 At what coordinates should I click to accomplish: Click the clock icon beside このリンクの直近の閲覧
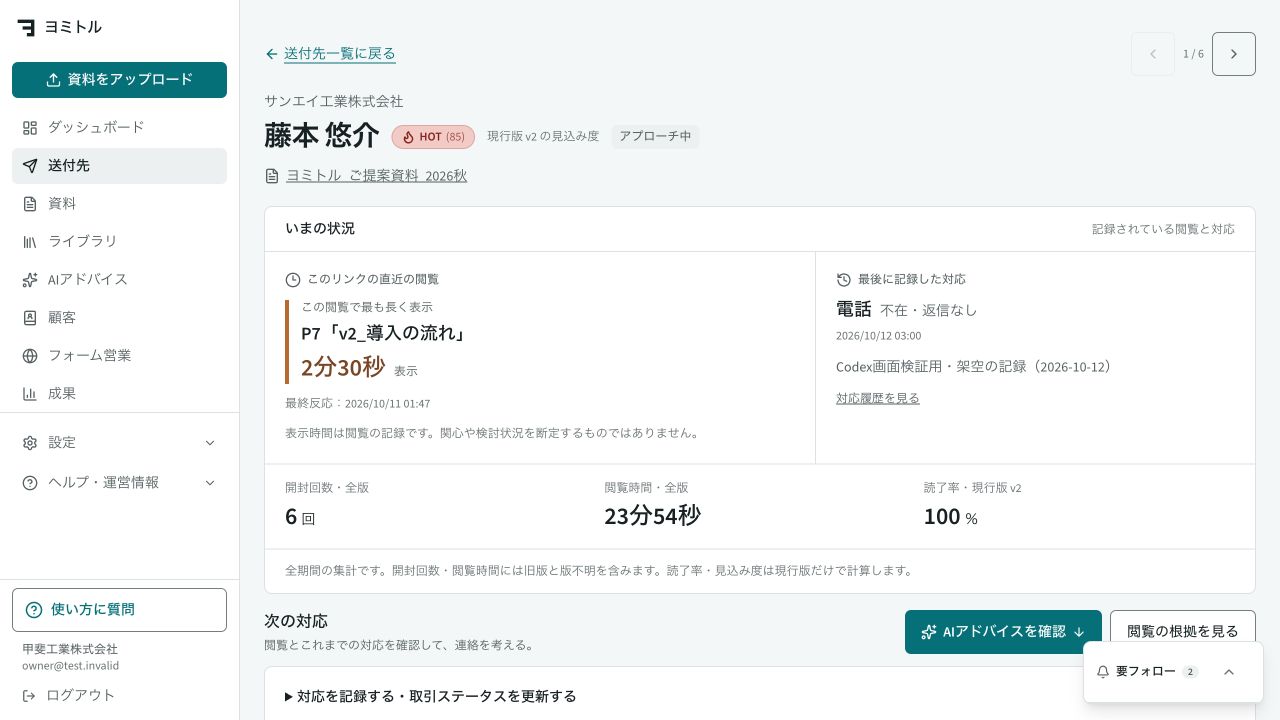tap(293, 280)
